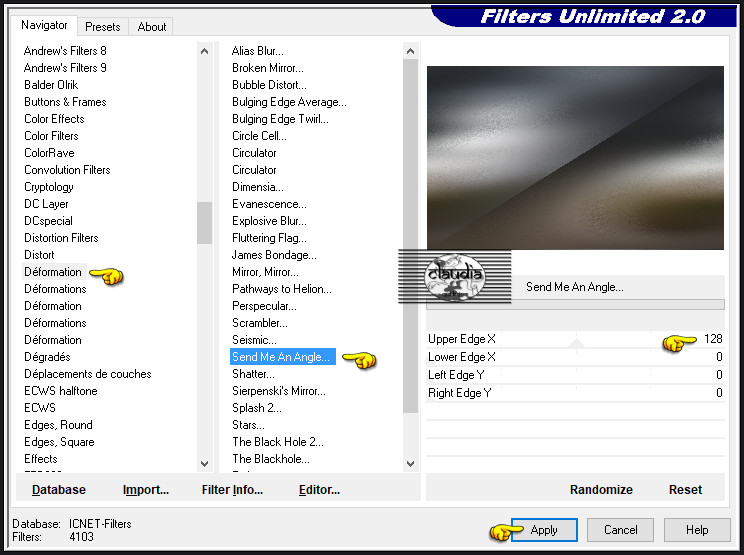The width and height of the screenshot is (744, 555).
Task: Select the Convolution Filters category
Action: (x=67, y=170)
